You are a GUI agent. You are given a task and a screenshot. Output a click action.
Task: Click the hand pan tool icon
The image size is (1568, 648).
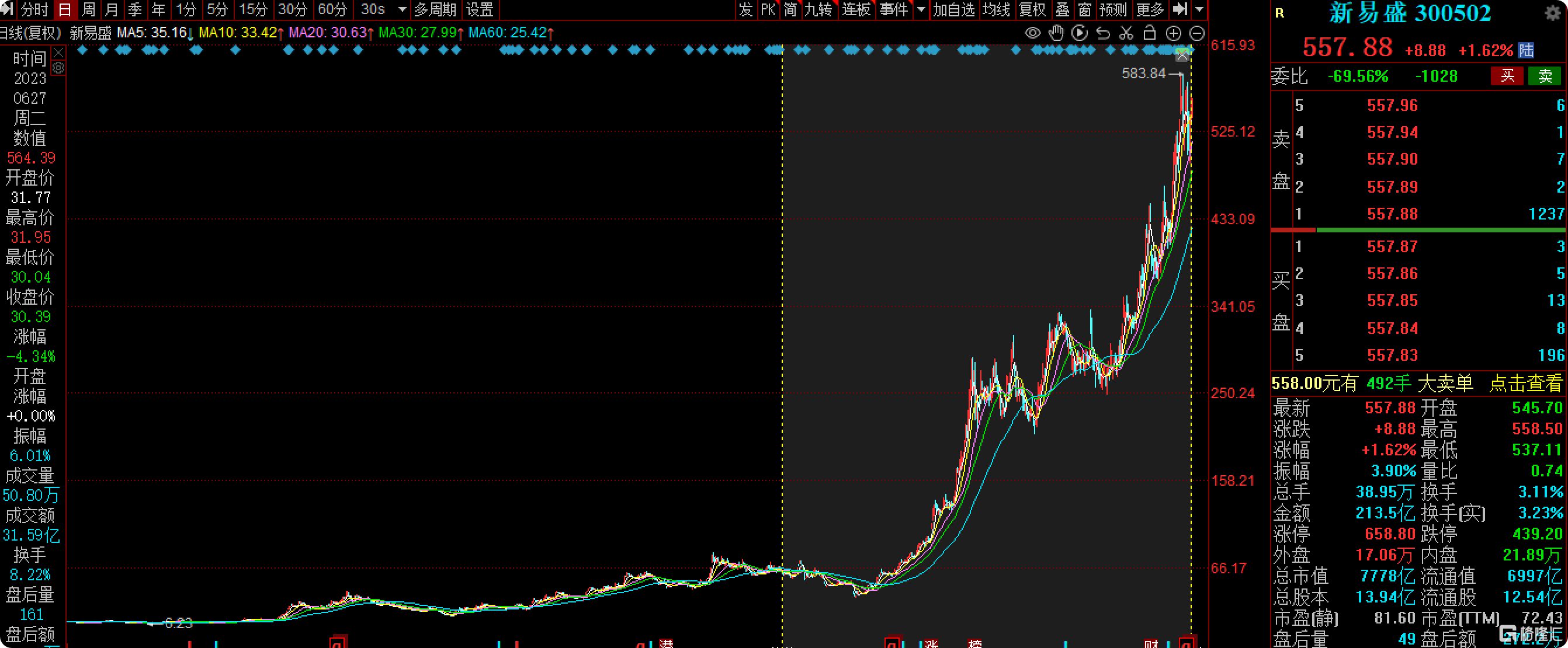pos(1056,33)
